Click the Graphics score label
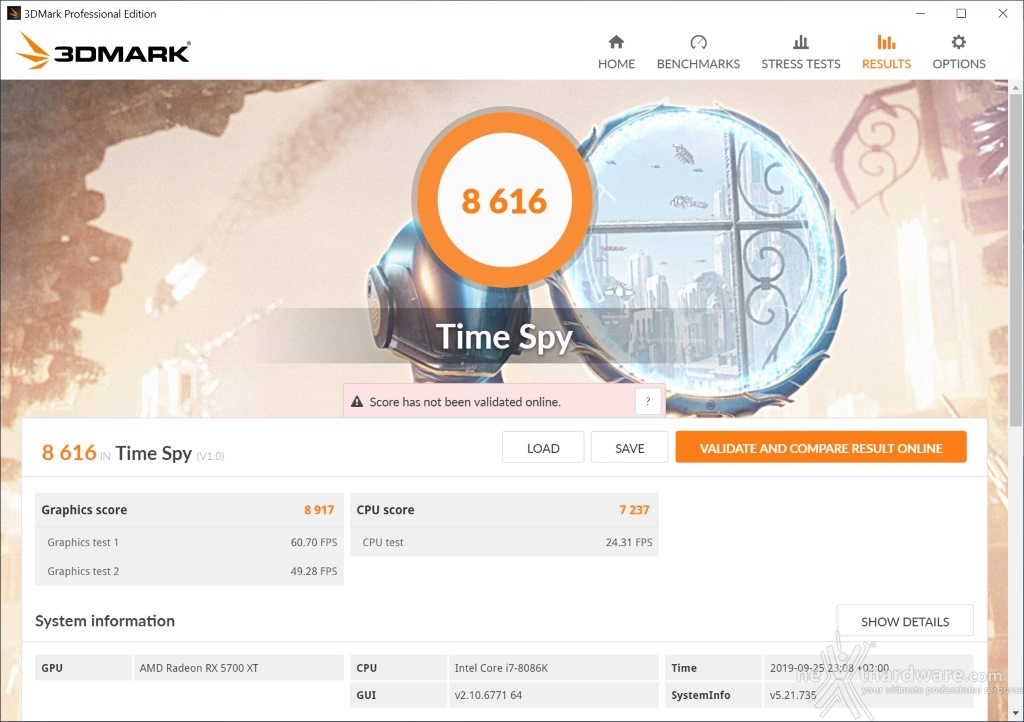This screenshot has width=1024, height=722. (x=84, y=510)
